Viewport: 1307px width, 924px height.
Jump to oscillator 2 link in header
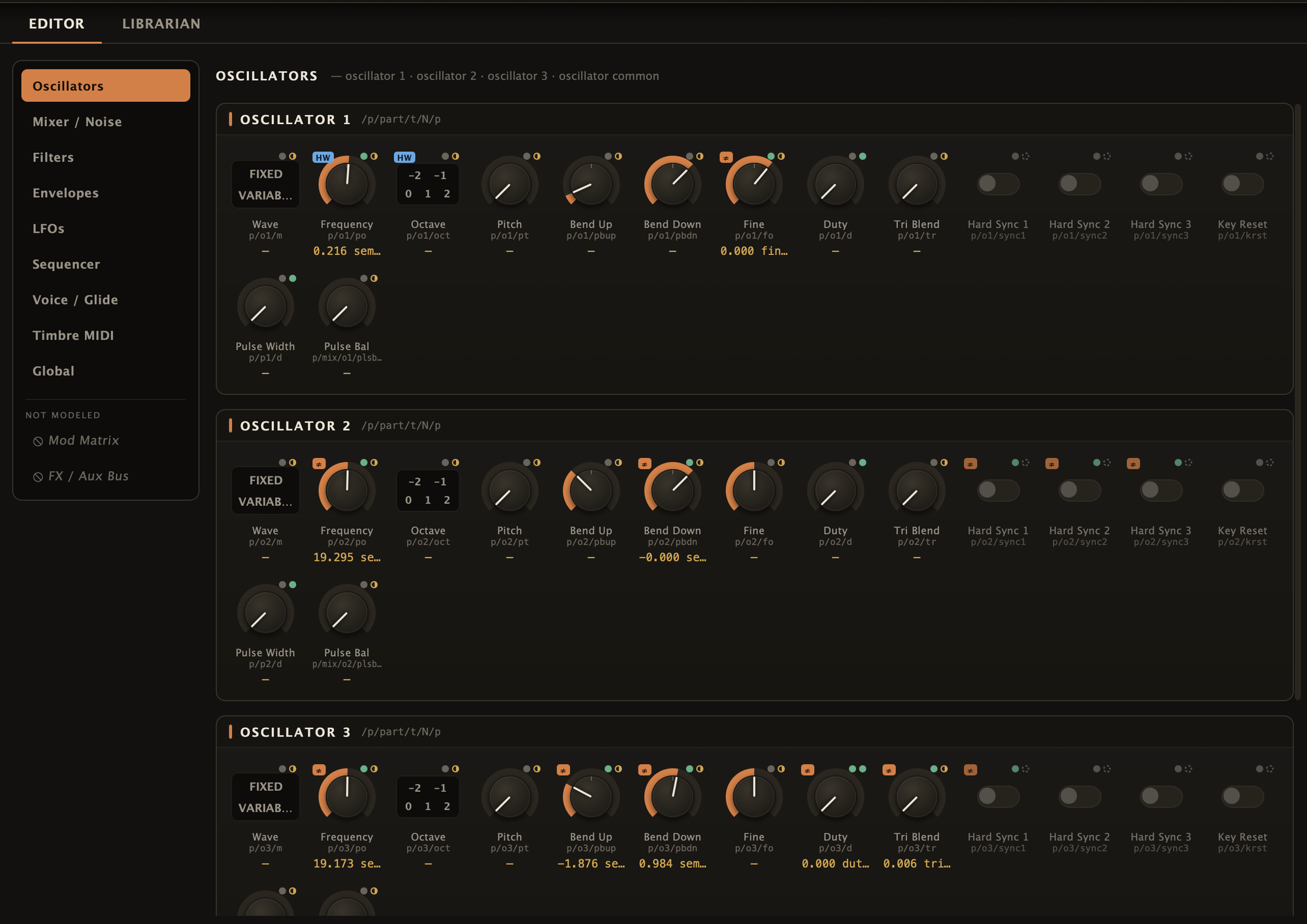pyautogui.click(x=446, y=76)
